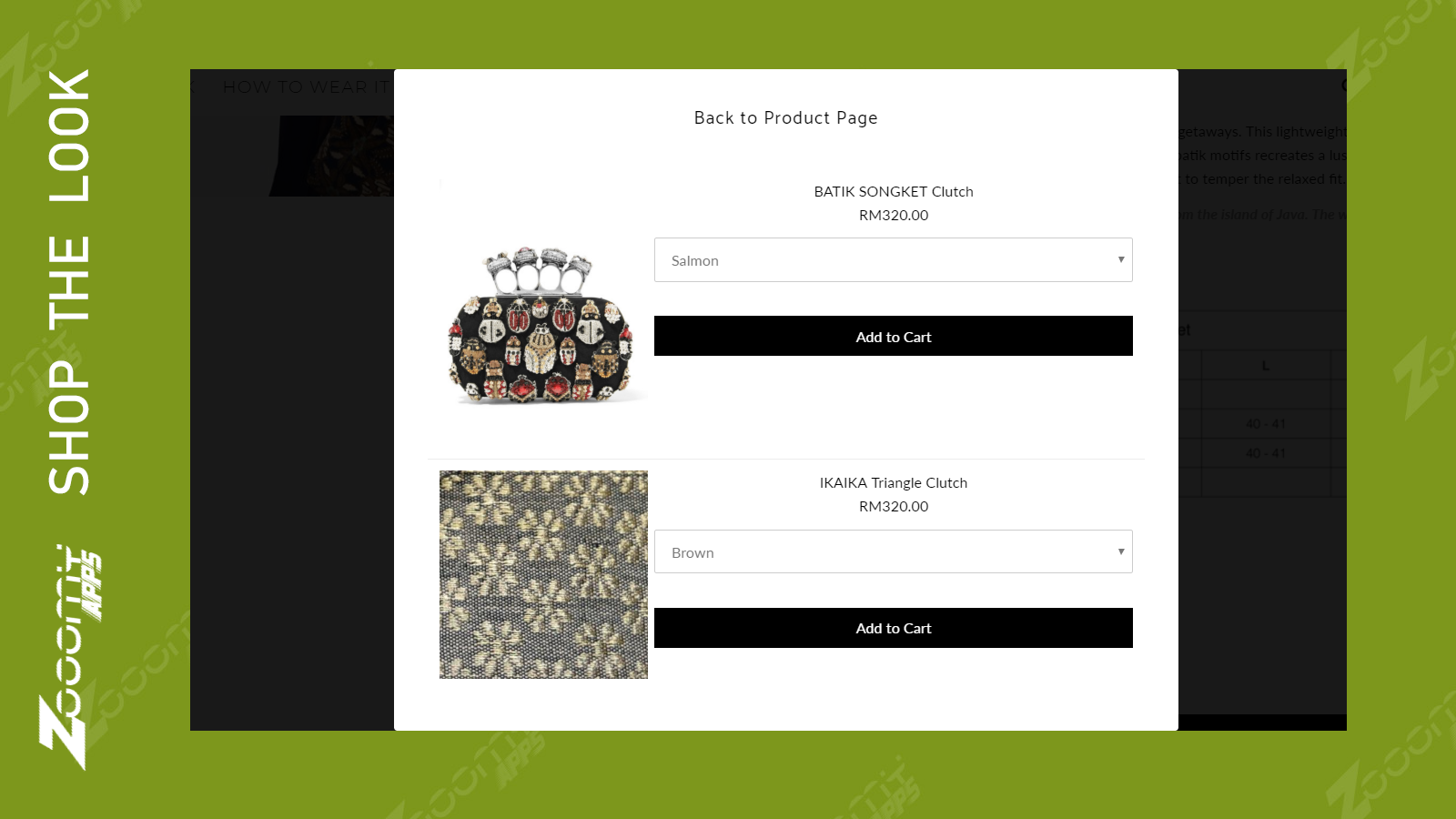Click the dimmed batik garment image behind the popup
The image size is (1456, 819).
tap(332, 156)
